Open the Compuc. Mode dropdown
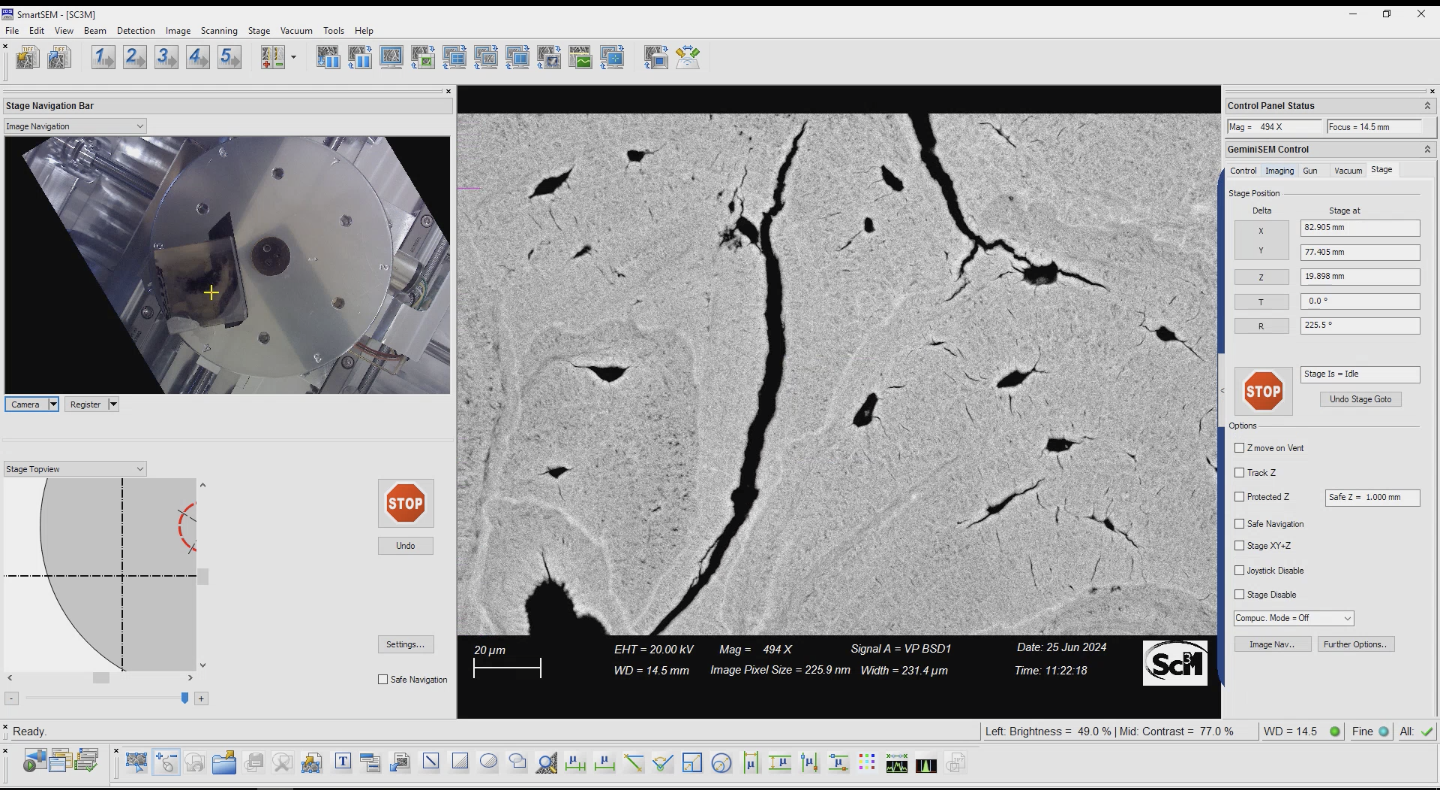 pyautogui.click(x=1293, y=618)
